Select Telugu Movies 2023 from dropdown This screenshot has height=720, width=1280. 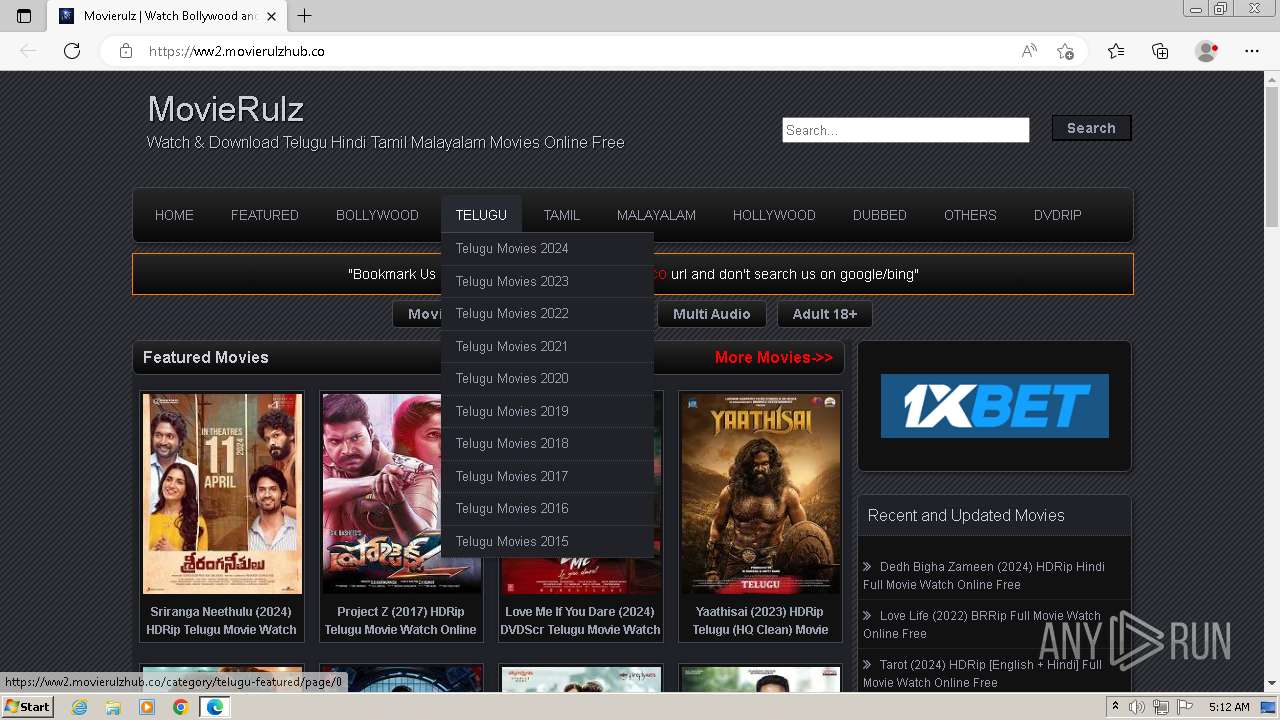[547, 281]
